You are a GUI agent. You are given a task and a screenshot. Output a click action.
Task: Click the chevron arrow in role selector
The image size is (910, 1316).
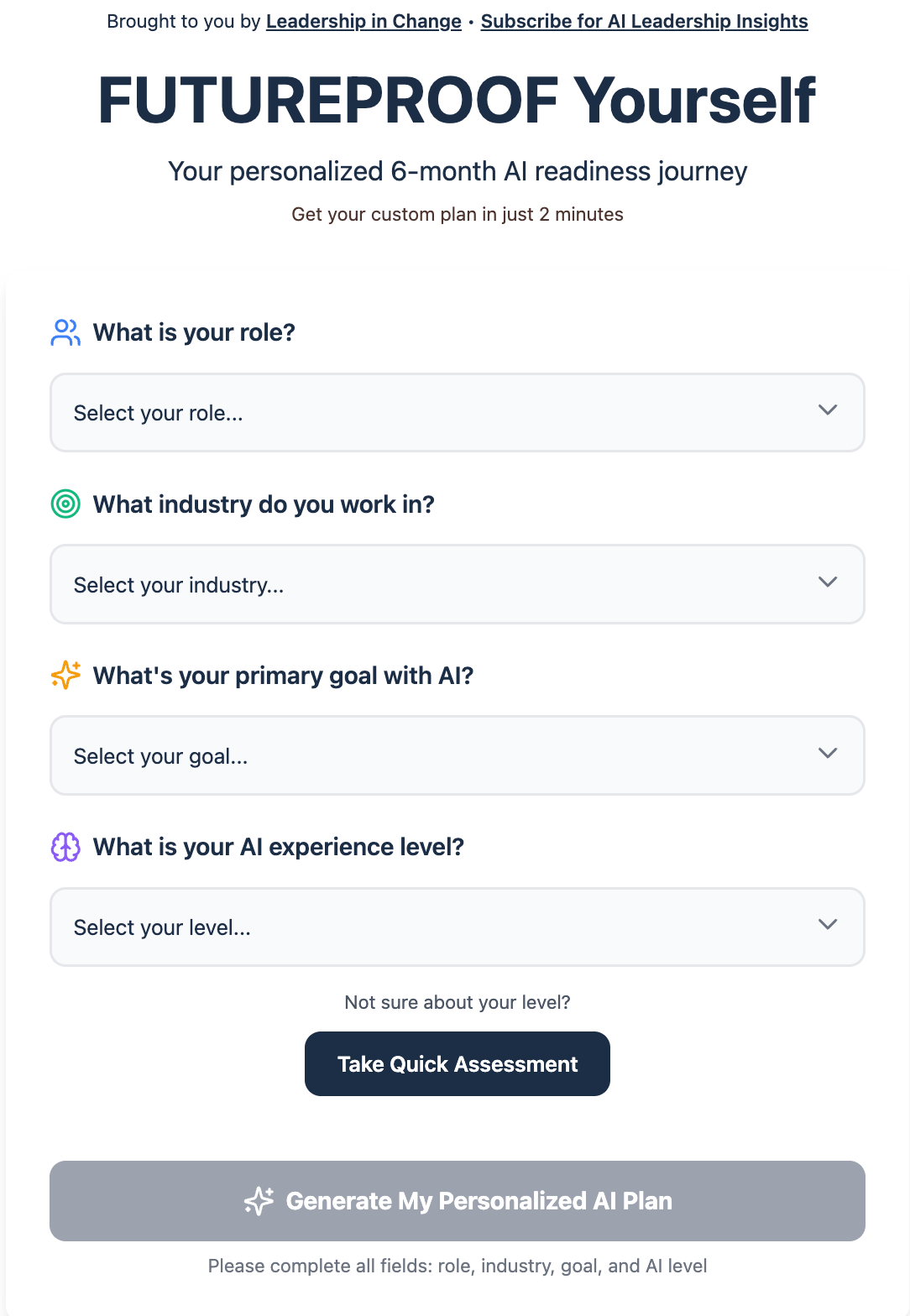(828, 410)
